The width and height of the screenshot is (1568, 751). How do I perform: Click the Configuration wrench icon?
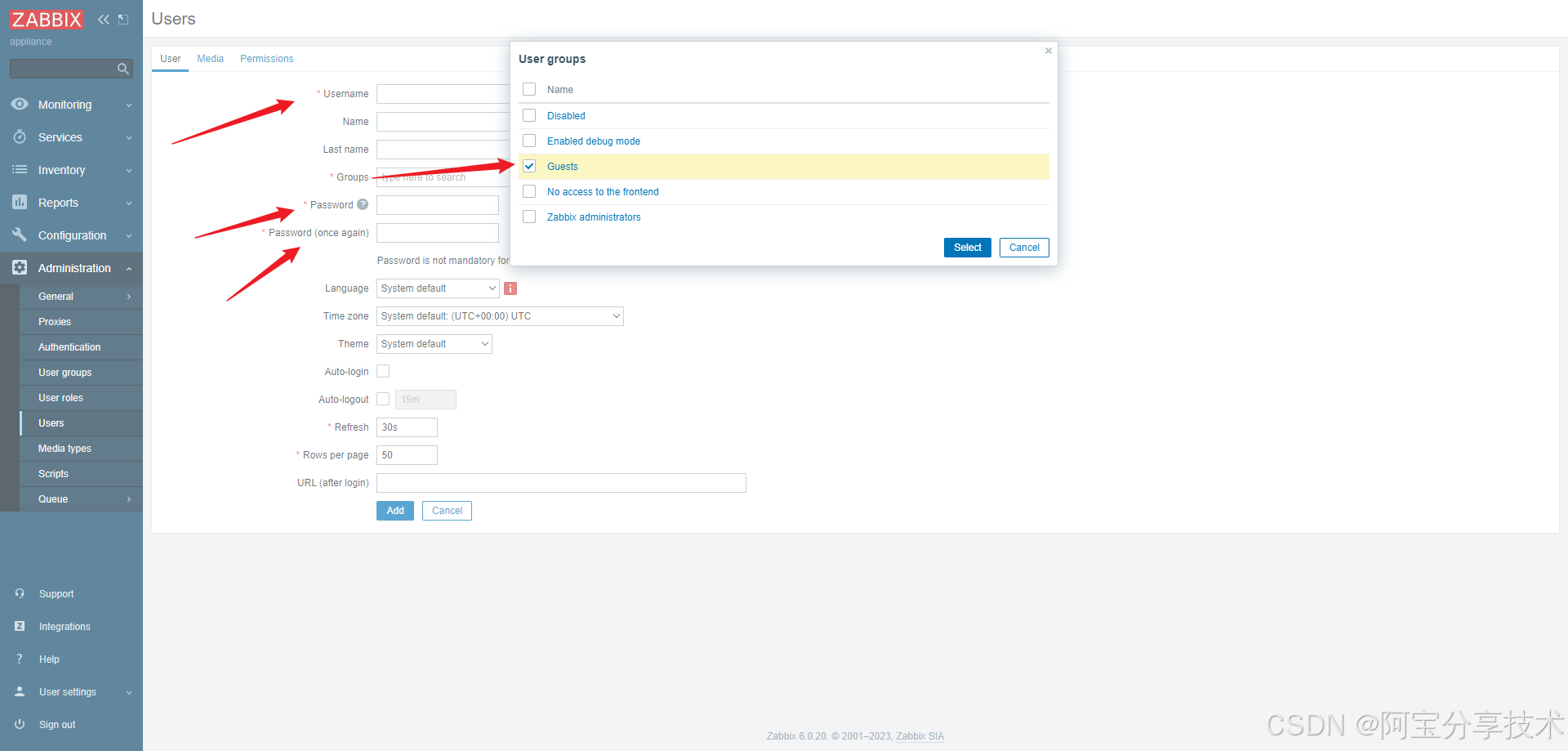[x=20, y=235]
